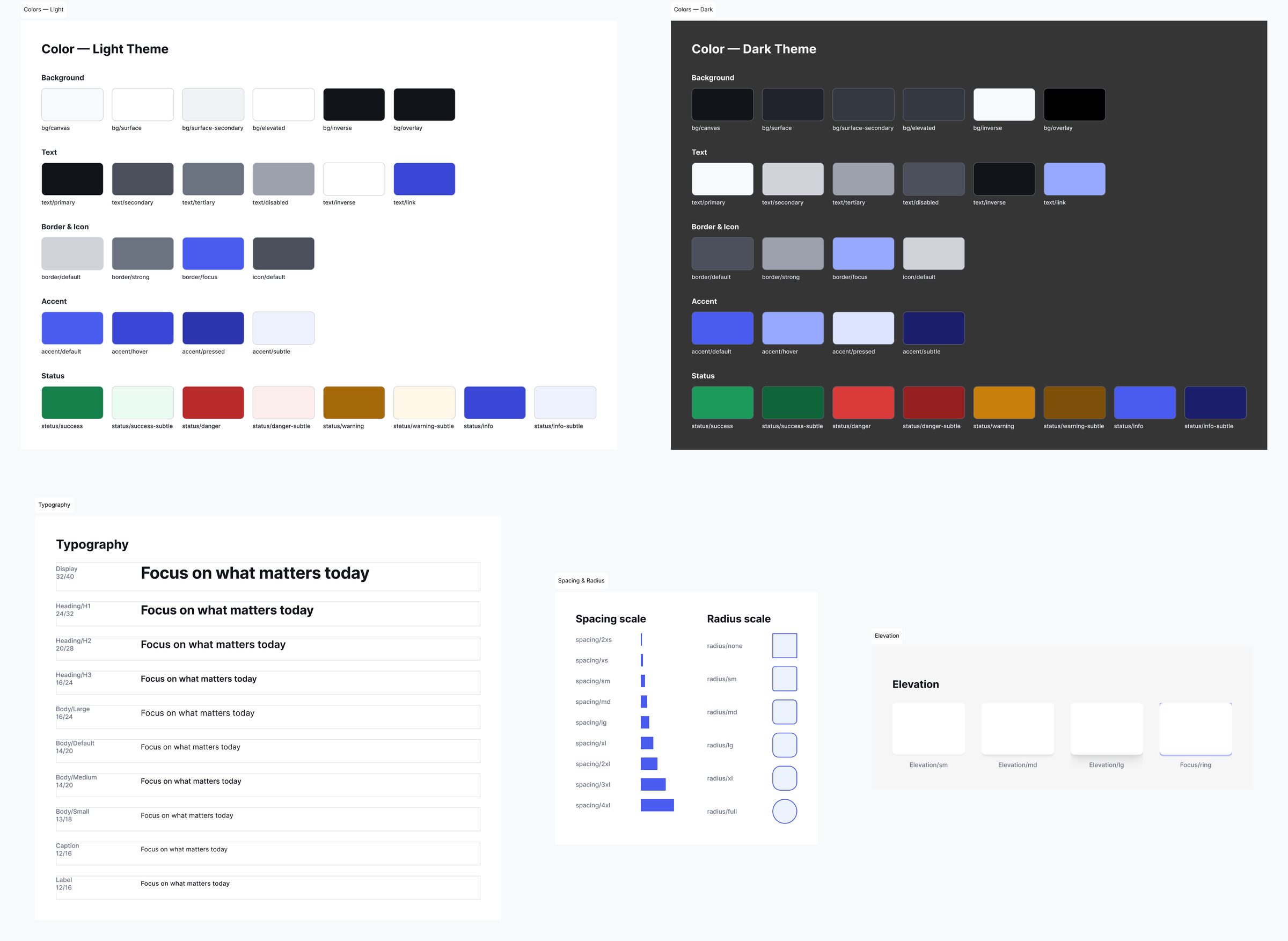Select the radius/full circle sample
The width and height of the screenshot is (1288, 941).
pos(785,811)
